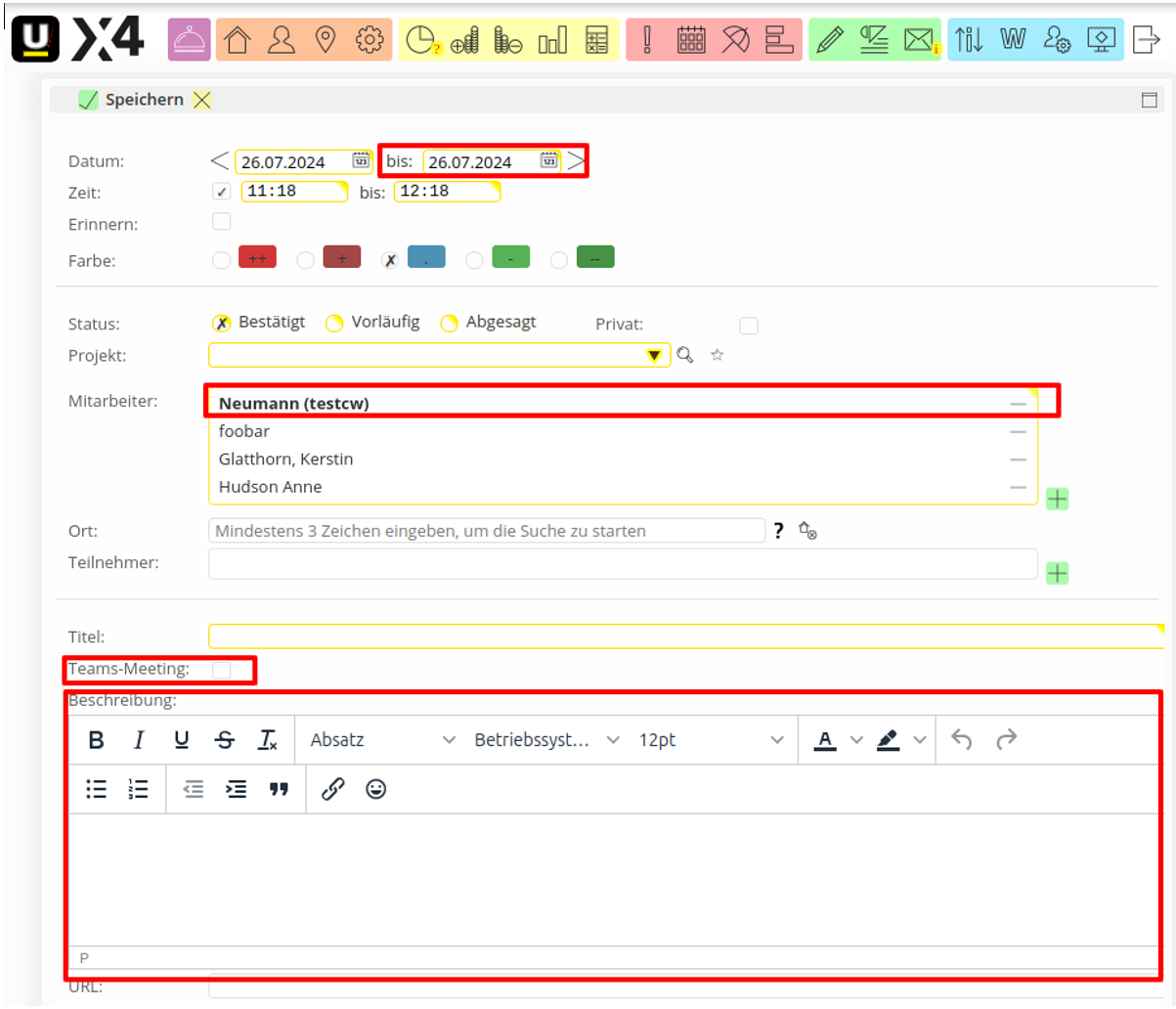Image resolution: width=1176 pixels, height=1009 pixels.
Task: Open the location pin icon
Action: pos(326,40)
